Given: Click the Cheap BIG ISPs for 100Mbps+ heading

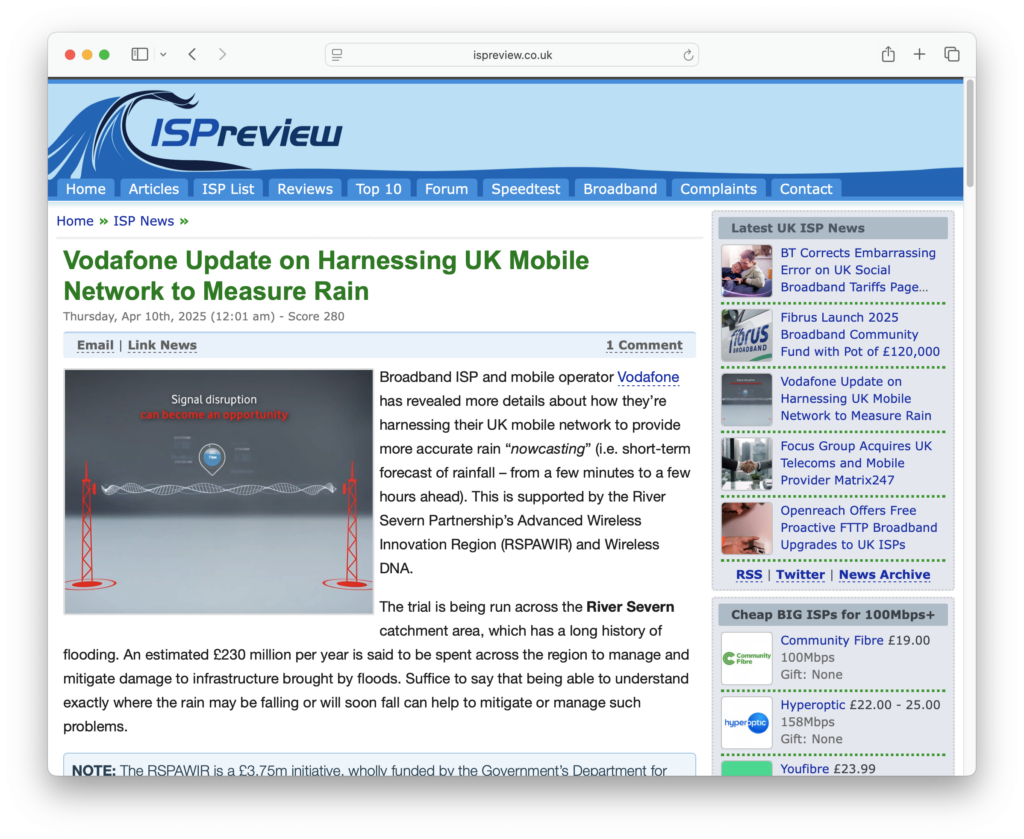Looking at the screenshot, I should coord(833,614).
